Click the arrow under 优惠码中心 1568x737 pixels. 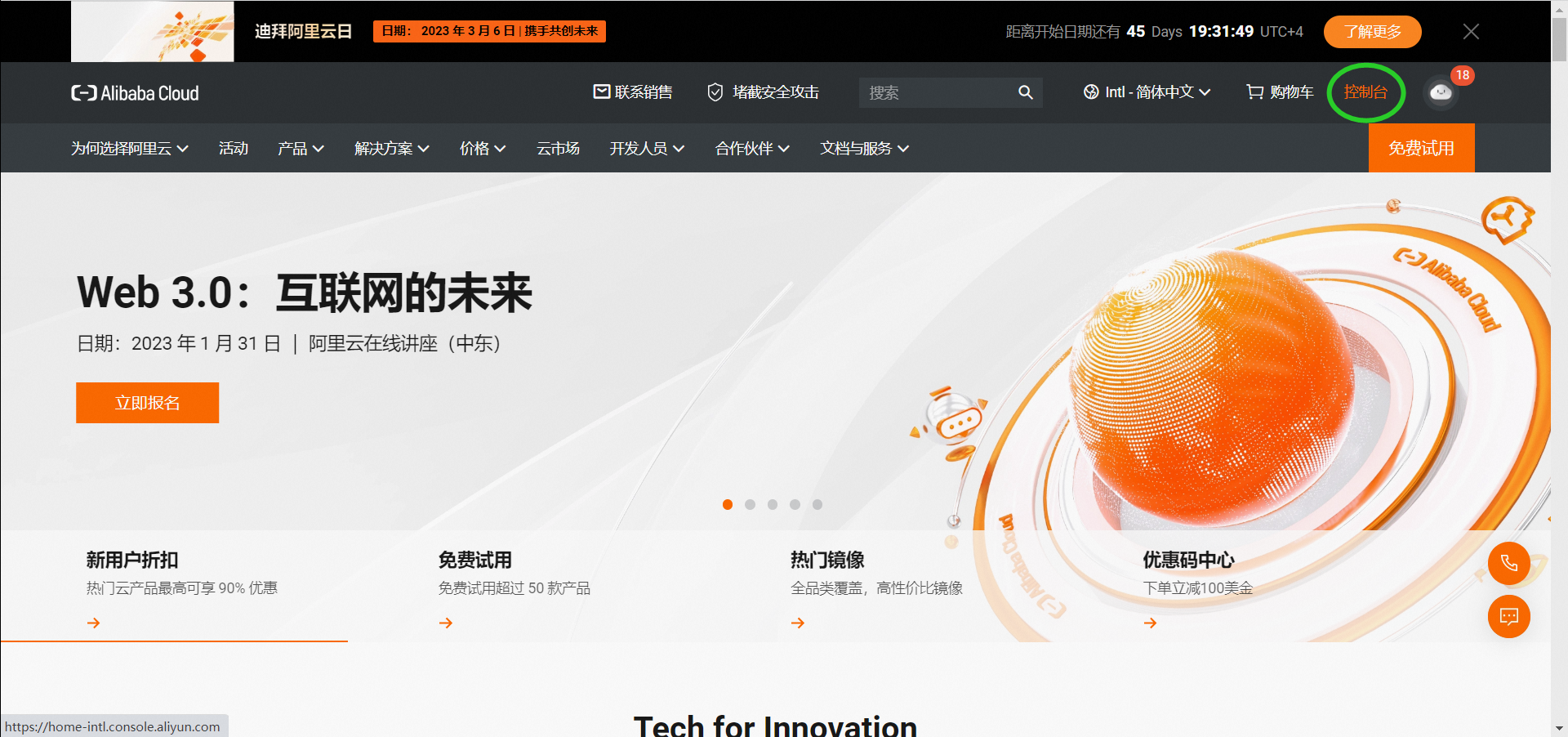click(1150, 623)
